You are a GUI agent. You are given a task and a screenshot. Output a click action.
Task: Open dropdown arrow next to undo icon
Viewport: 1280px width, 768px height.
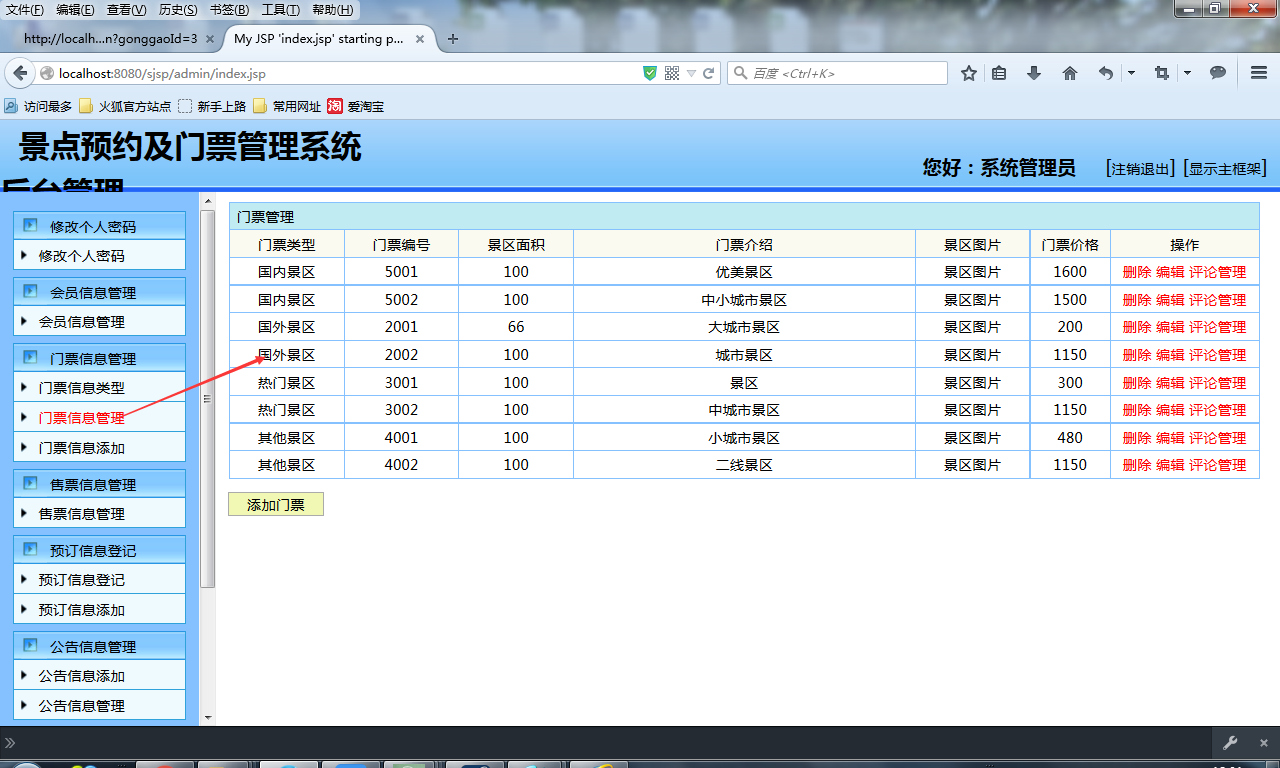(x=1131, y=73)
